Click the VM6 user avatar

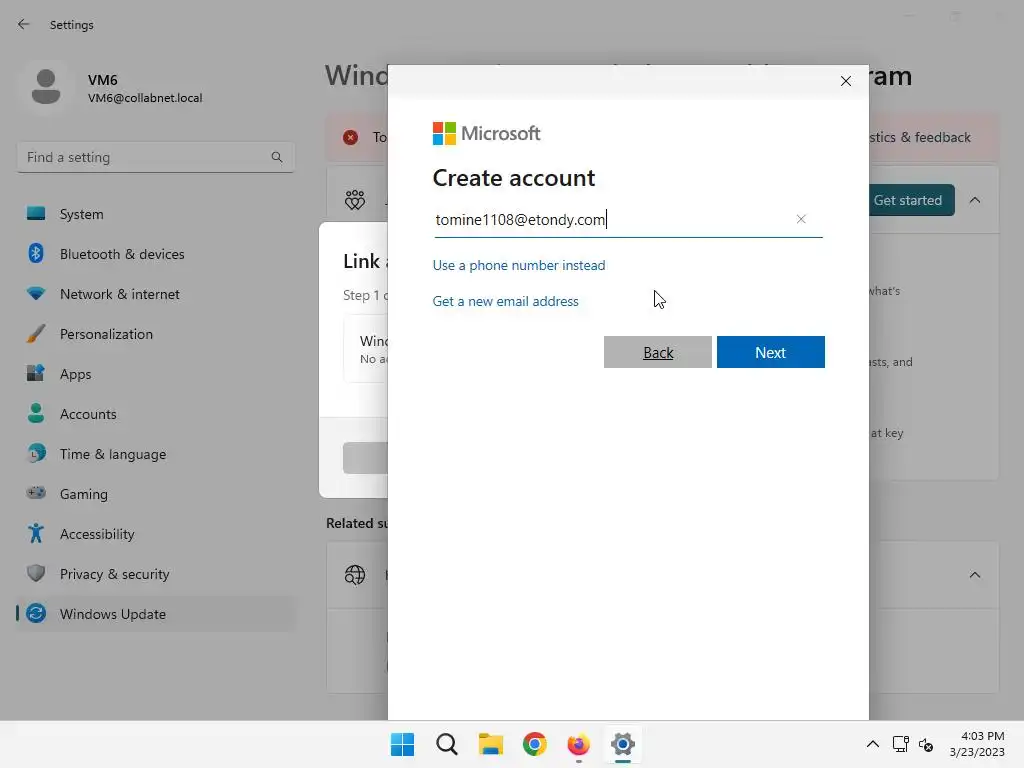point(46,87)
